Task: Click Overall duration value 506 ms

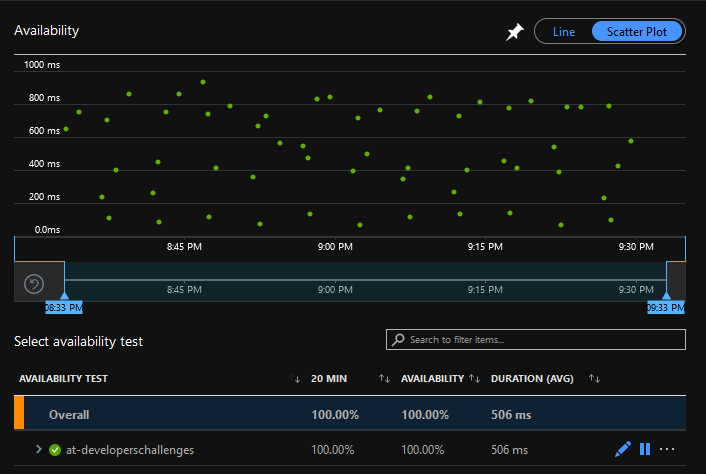Action: click(511, 415)
